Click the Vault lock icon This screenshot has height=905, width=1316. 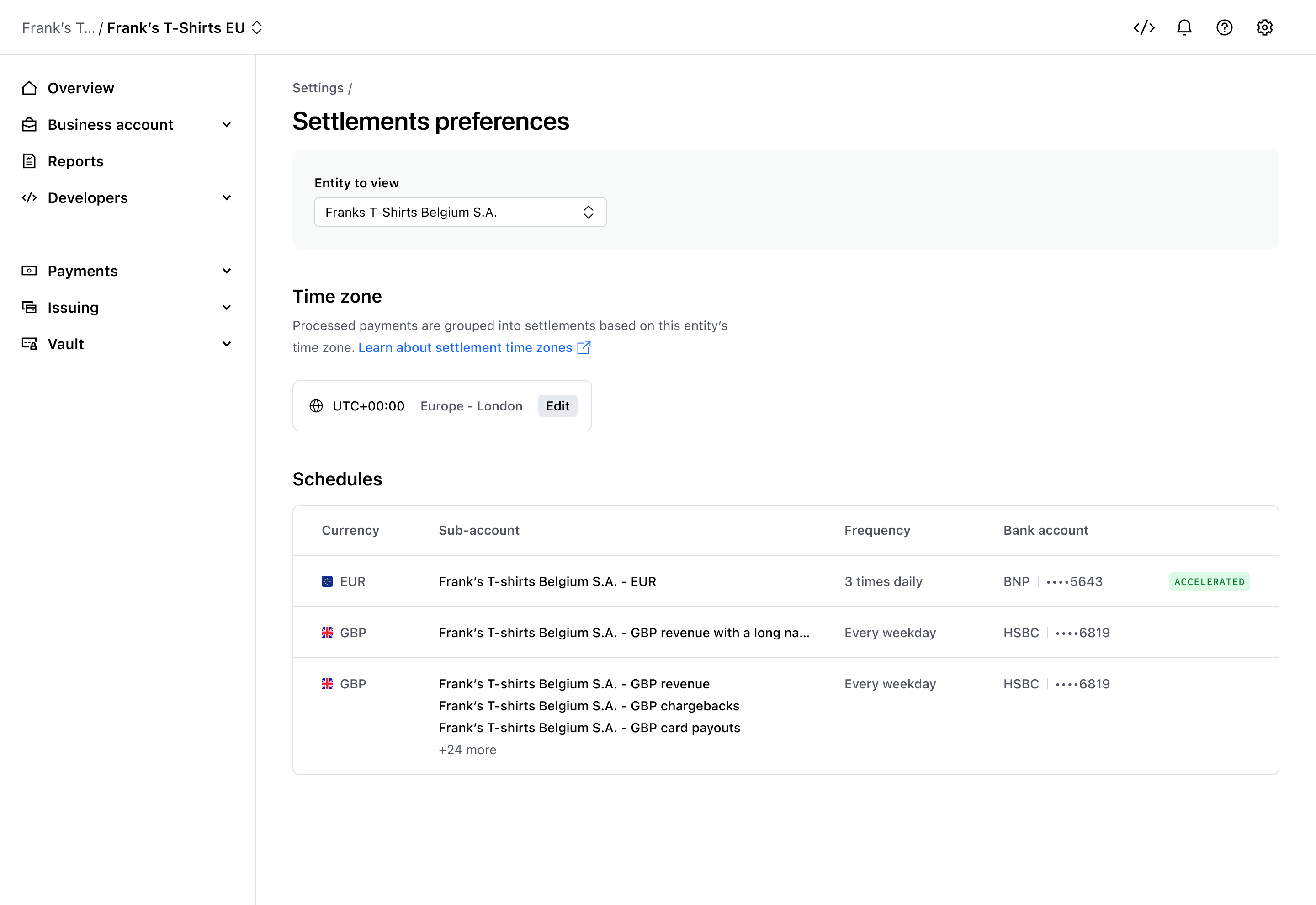coord(29,344)
